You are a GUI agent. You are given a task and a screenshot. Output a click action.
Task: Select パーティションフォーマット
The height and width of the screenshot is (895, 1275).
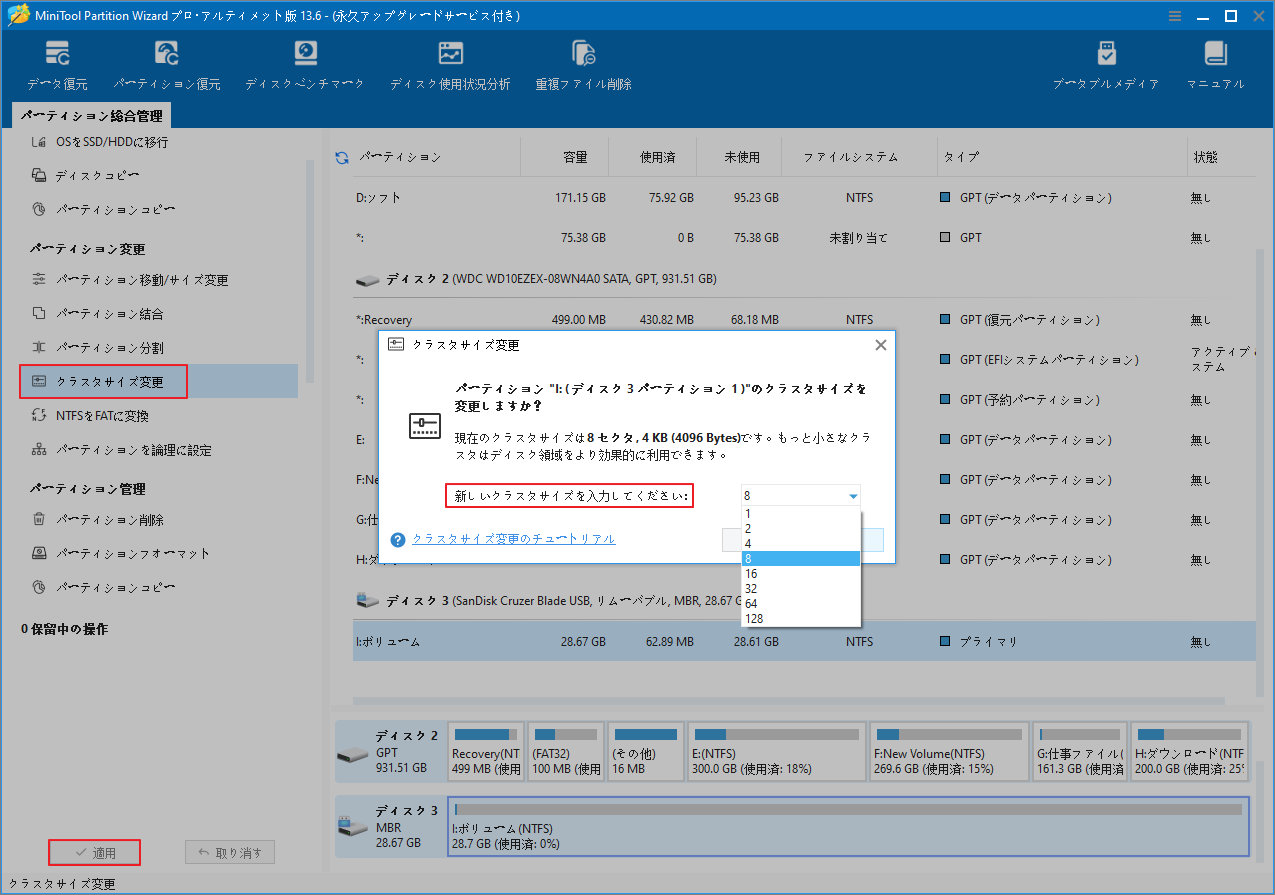121,553
